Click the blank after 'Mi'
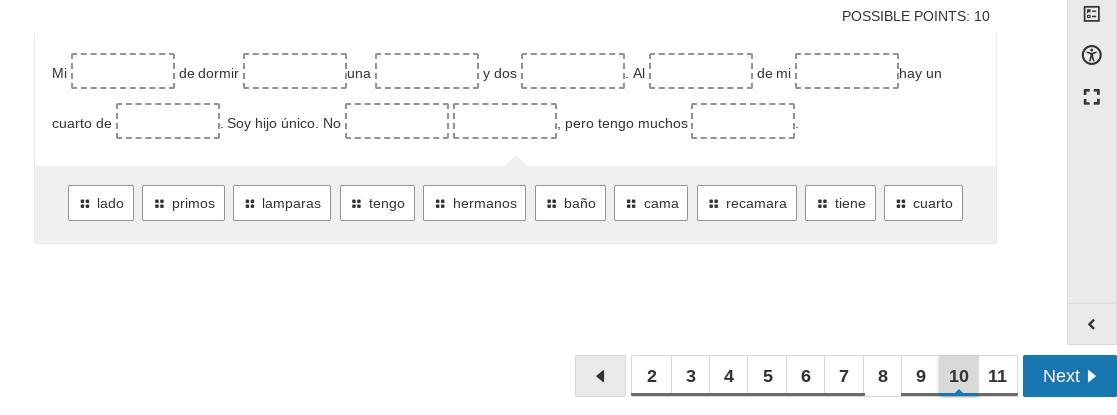Viewport: 1117px width, 415px height. click(123, 71)
